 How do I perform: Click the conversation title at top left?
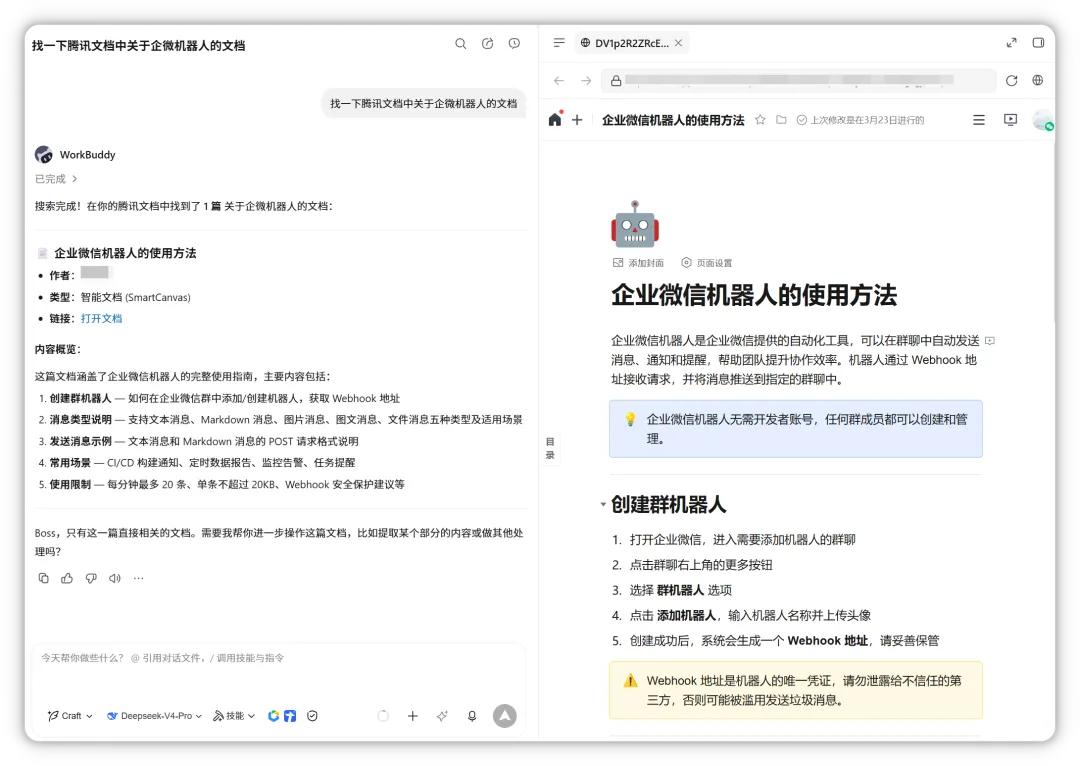pos(138,45)
